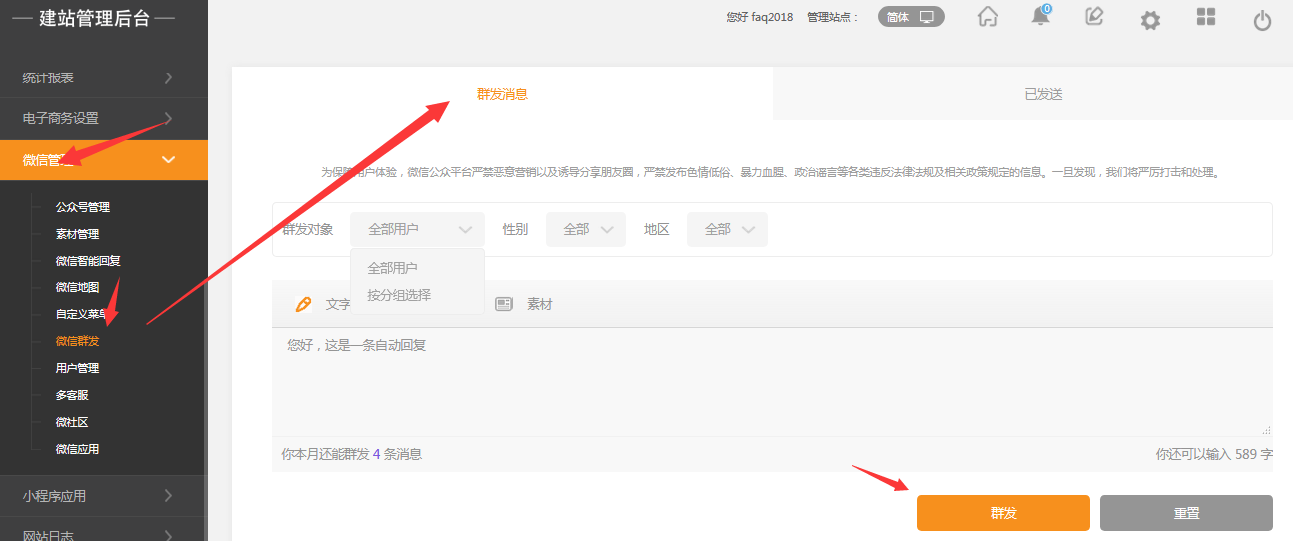Click the four-square grid icon
1293x541 pixels.
coord(1206,17)
